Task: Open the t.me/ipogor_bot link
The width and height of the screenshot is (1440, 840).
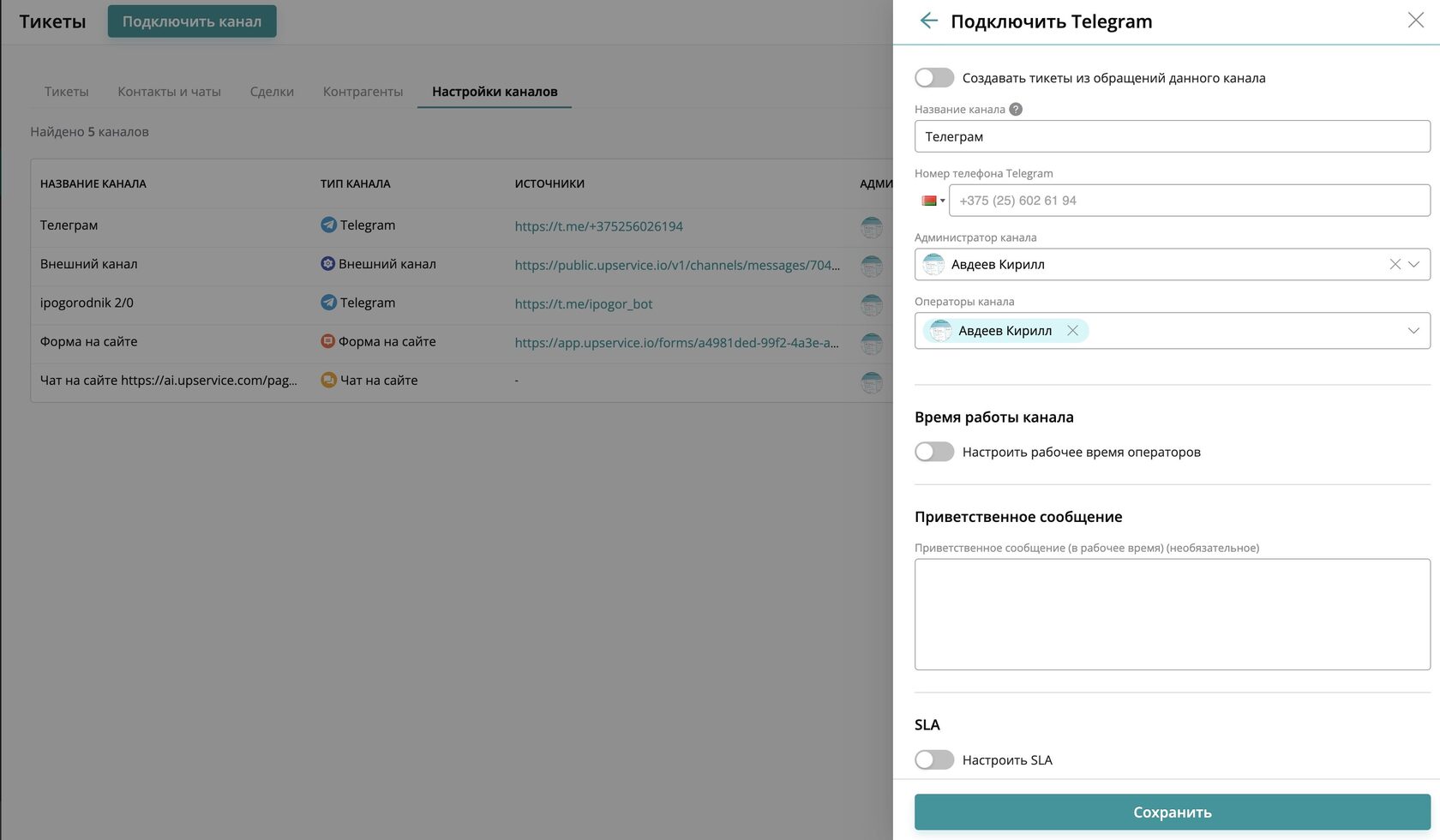Action: point(584,303)
